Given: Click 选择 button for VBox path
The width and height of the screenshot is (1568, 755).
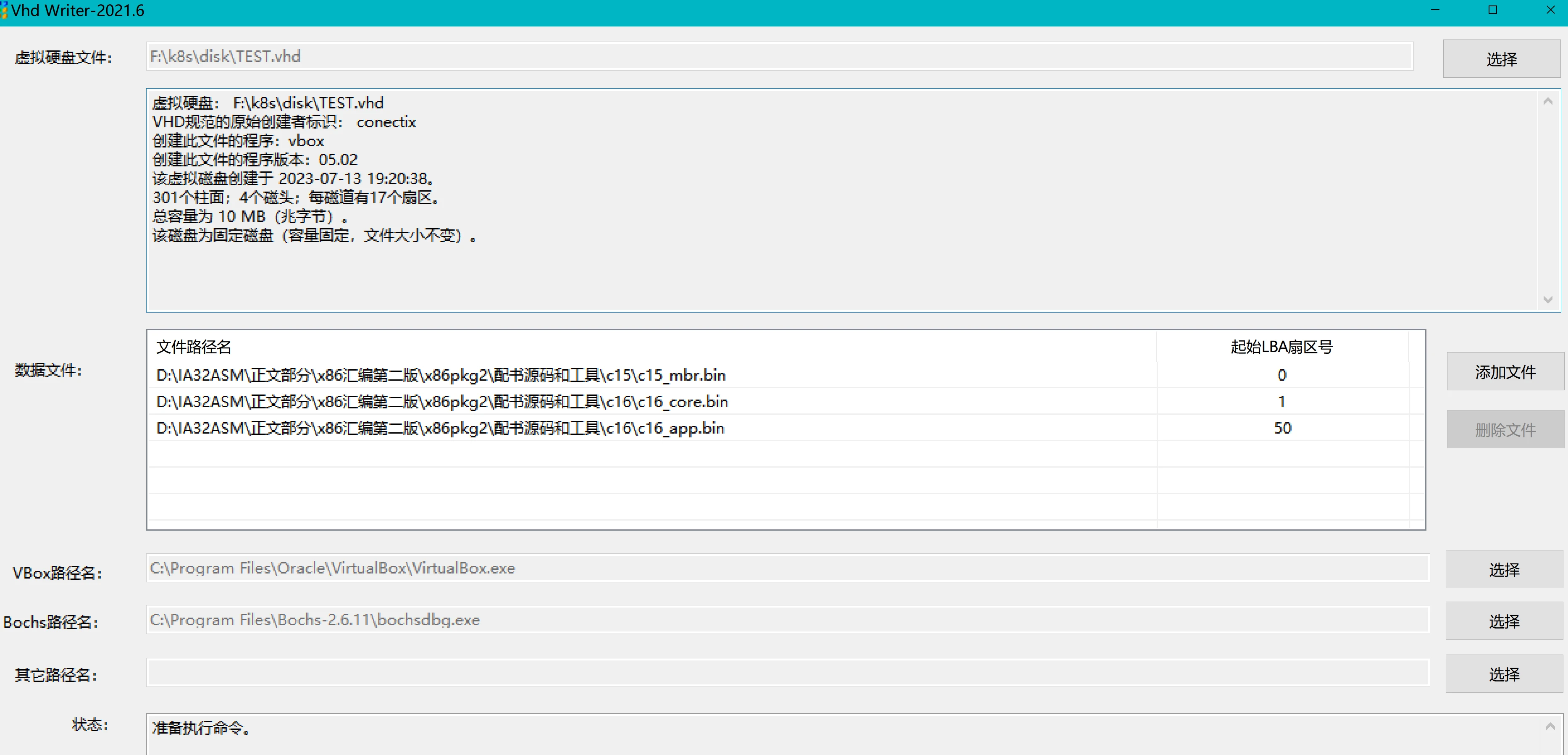Looking at the screenshot, I should coord(1503,570).
